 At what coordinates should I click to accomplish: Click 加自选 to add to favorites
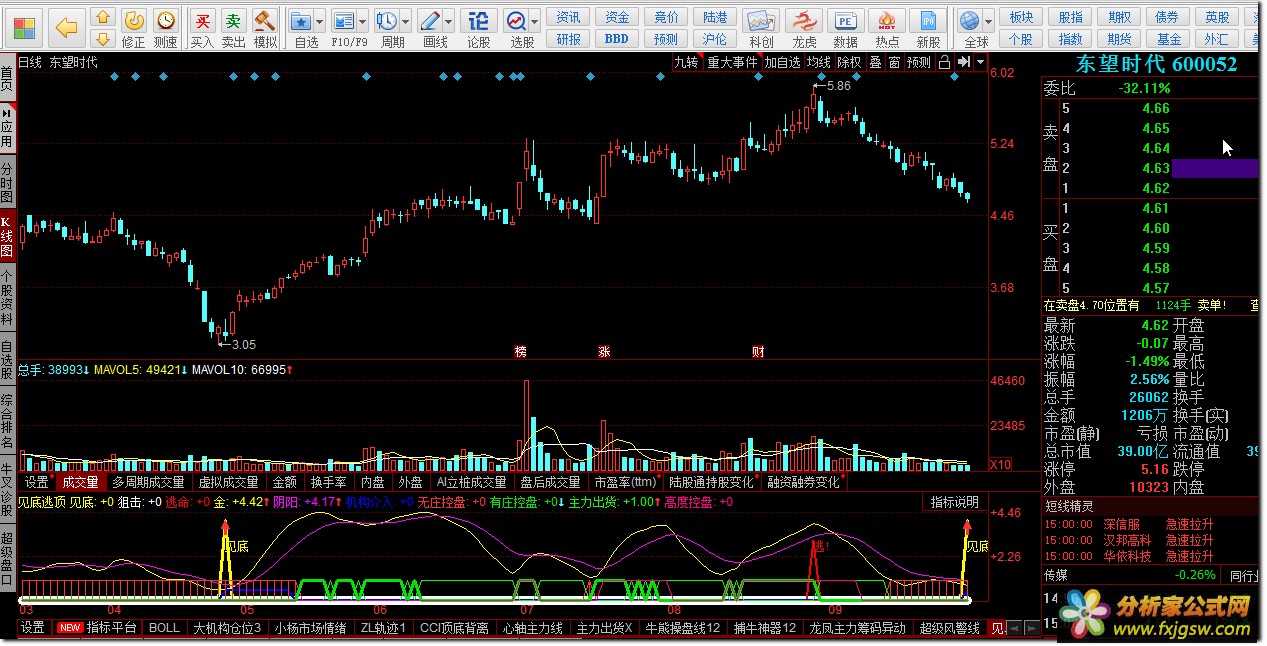783,62
